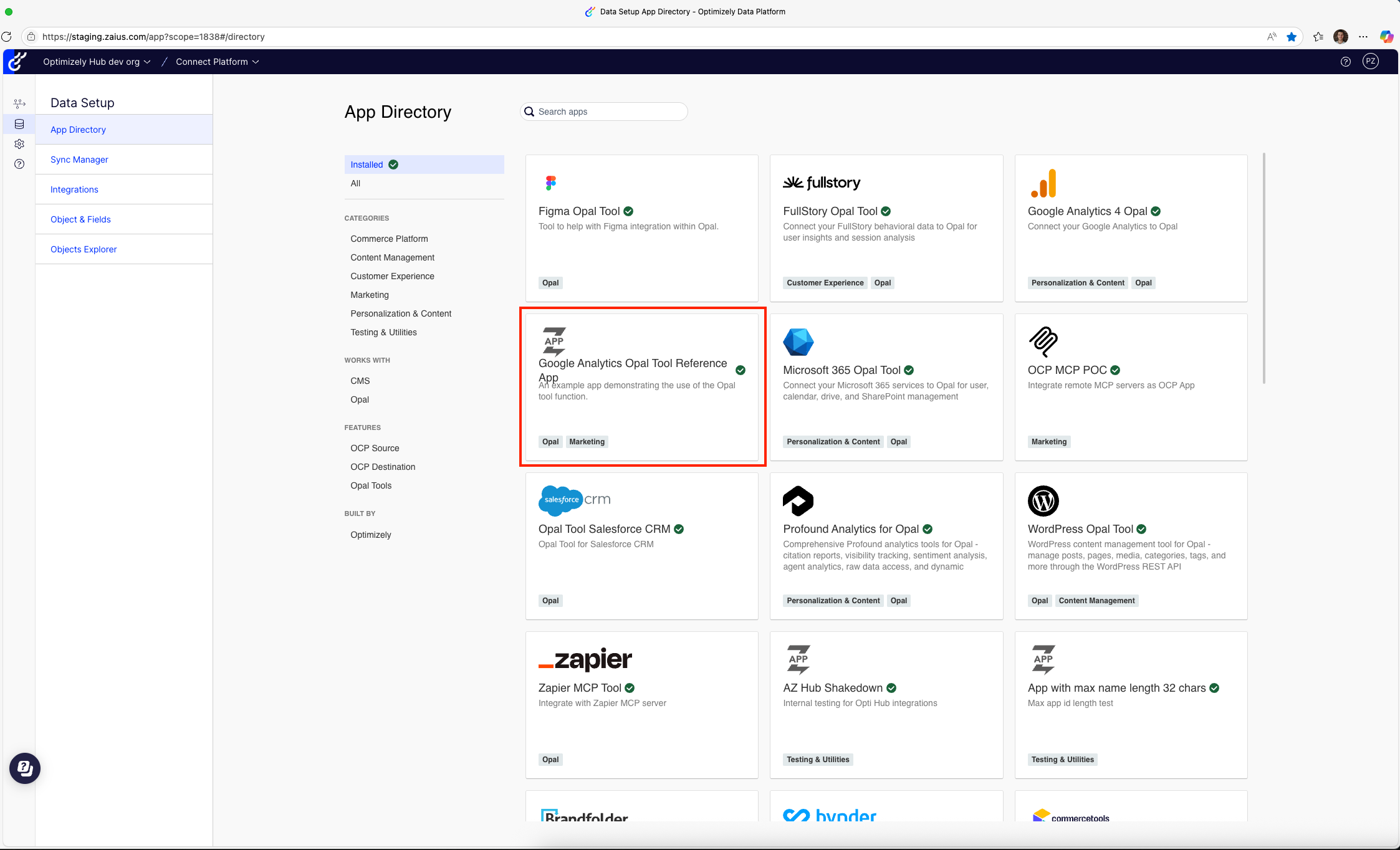Open the browser three-dot menu
The height and width of the screenshot is (850, 1400).
pos(1363,37)
